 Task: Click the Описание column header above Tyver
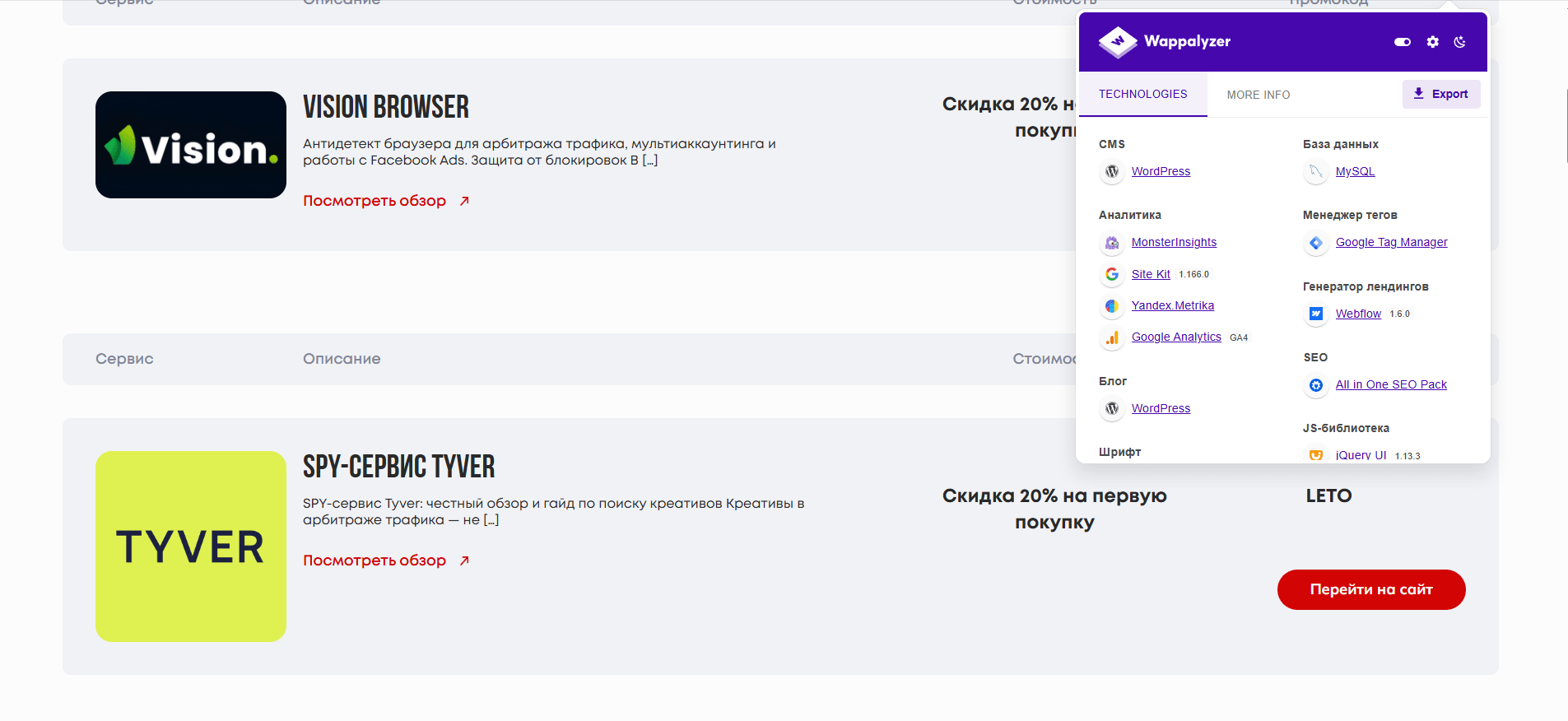[x=342, y=359]
